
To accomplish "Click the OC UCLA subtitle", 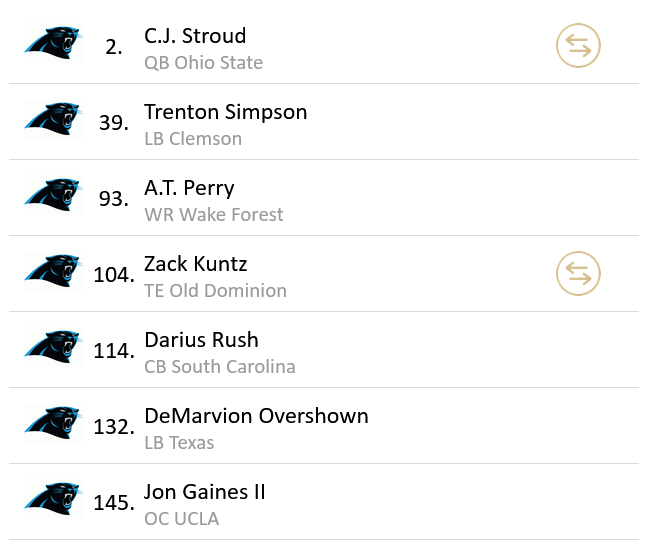I will tap(181, 519).
